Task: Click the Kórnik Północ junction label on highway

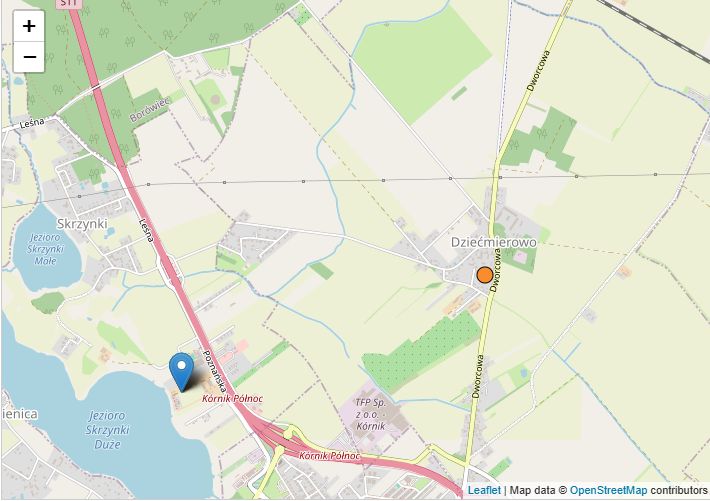Action: [330, 456]
